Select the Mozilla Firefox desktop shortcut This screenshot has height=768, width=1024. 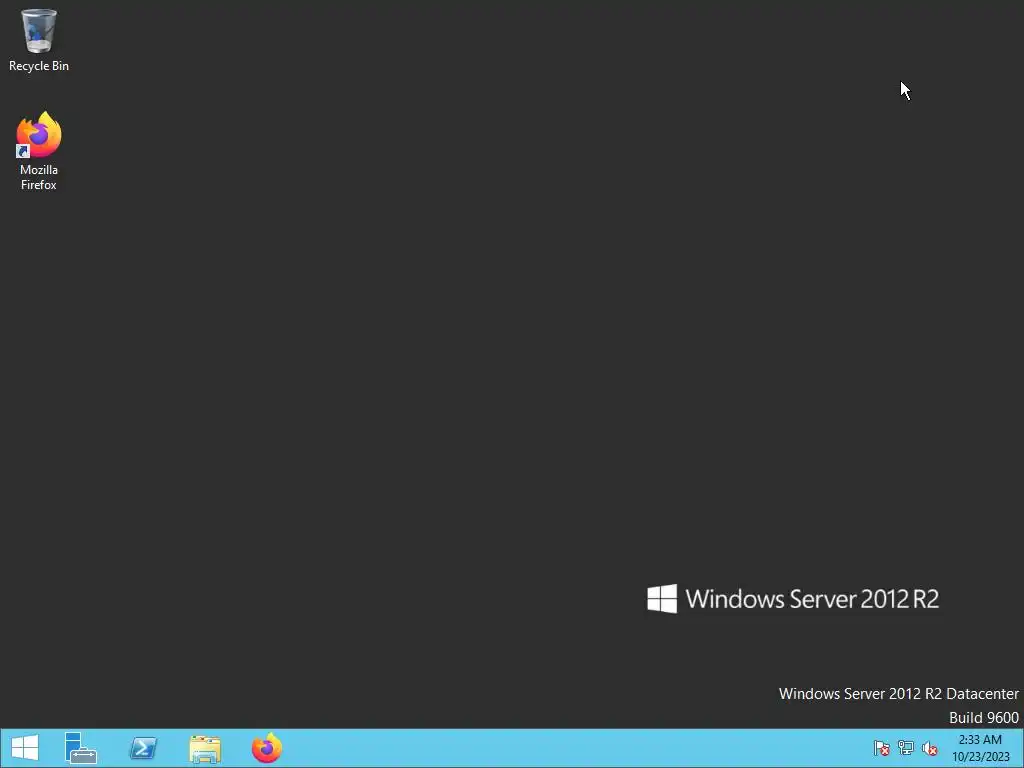coord(39,151)
